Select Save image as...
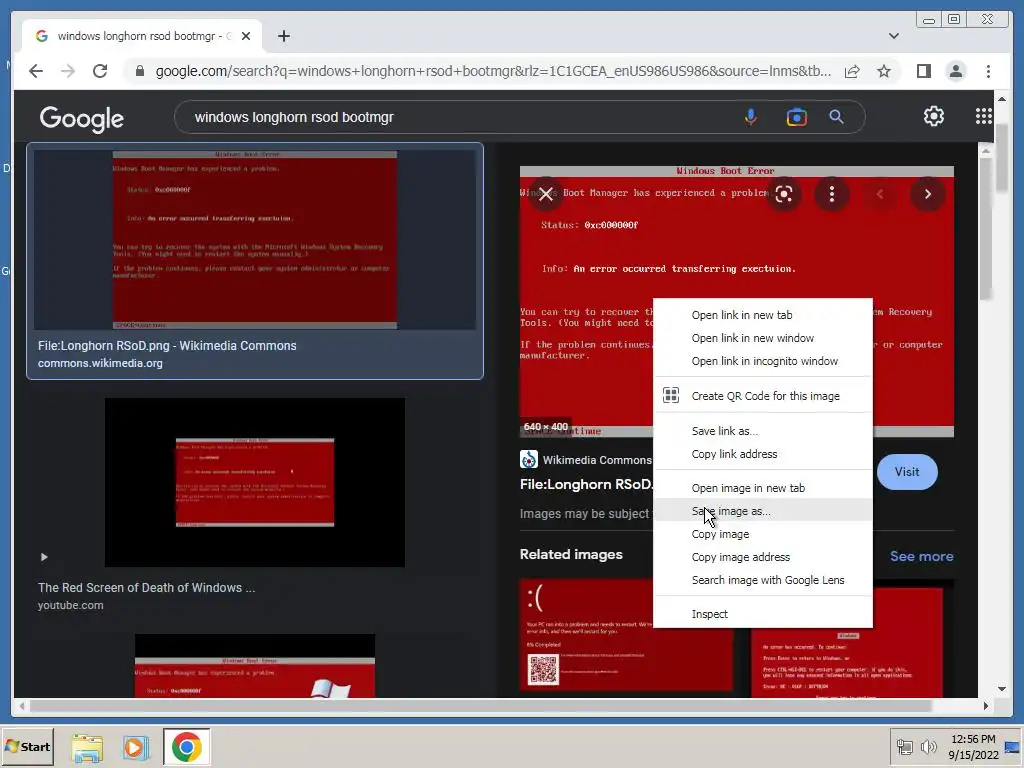This screenshot has height=768, width=1024. [763, 511]
